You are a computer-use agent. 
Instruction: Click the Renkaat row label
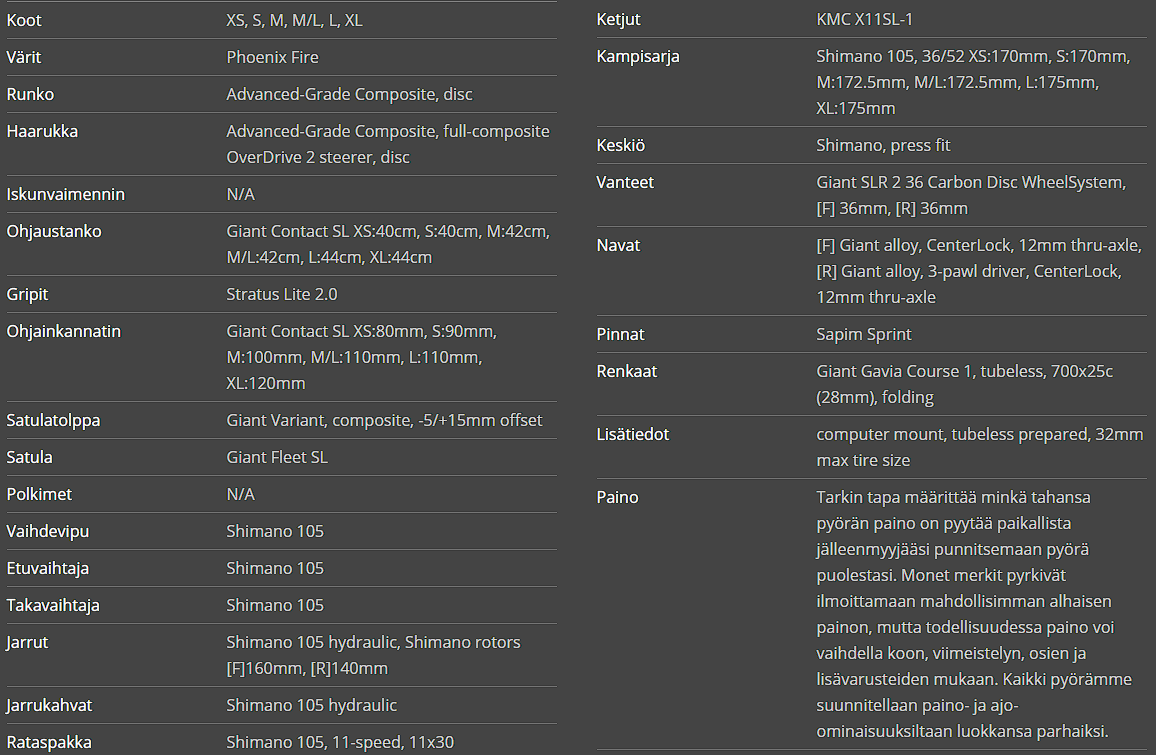627,371
